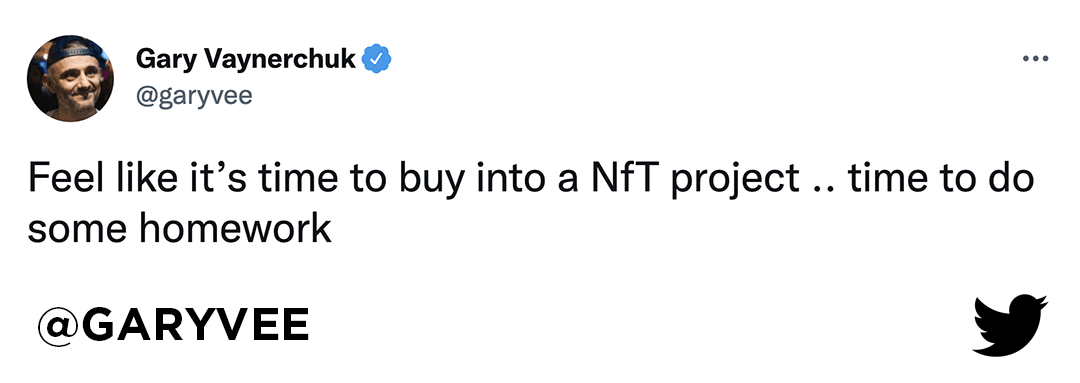This screenshot has width=1080, height=383.
Task: Click the word "some" on the second line
Action: pyautogui.click(x=78, y=231)
